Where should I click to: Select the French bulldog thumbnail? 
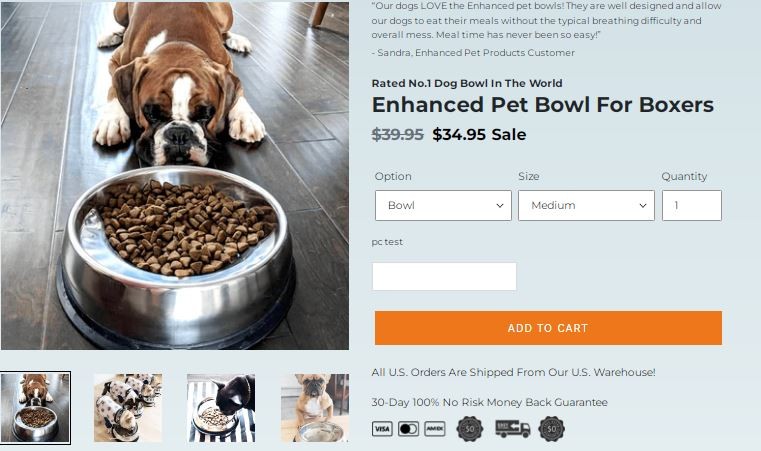point(314,408)
